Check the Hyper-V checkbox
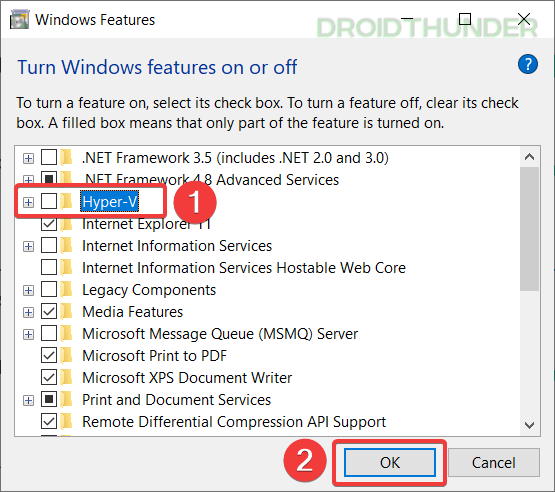The height and width of the screenshot is (492, 555). click(x=49, y=202)
